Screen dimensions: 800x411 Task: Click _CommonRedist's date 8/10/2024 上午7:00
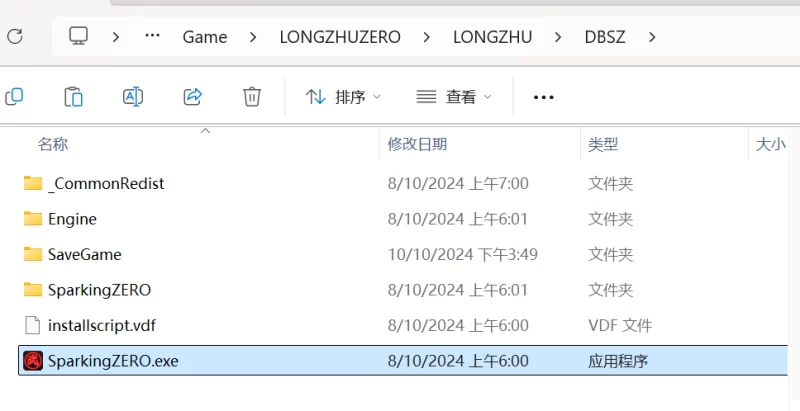(x=458, y=183)
